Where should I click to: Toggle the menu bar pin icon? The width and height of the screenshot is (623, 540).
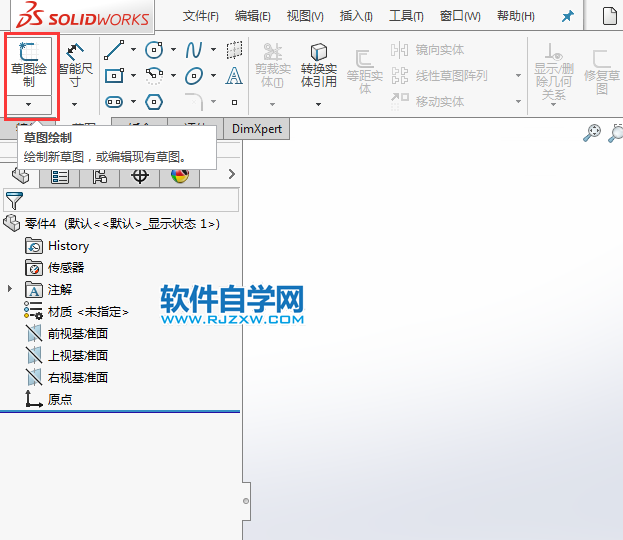click(x=568, y=16)
